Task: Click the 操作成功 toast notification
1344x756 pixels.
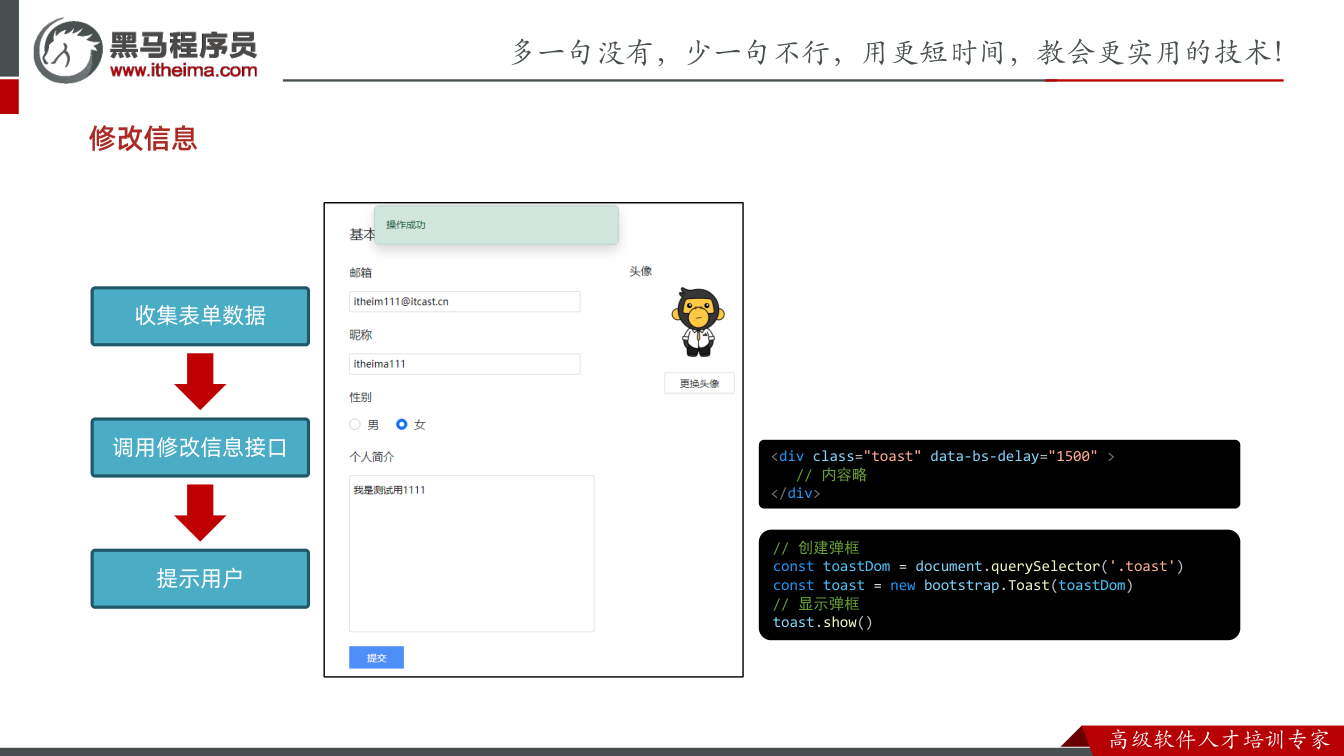Action: (496, 225)
